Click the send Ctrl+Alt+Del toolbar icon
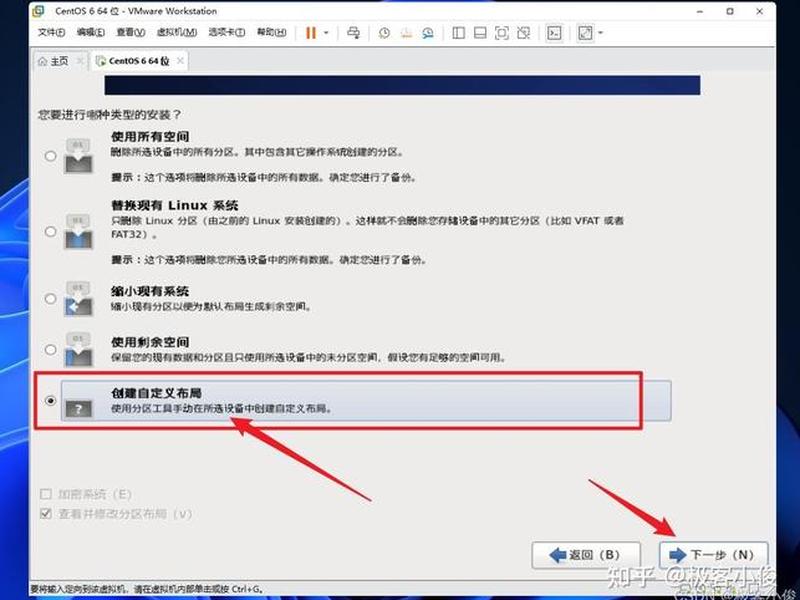The width and height of the screenshot is (800, 600). pos(353,33)
